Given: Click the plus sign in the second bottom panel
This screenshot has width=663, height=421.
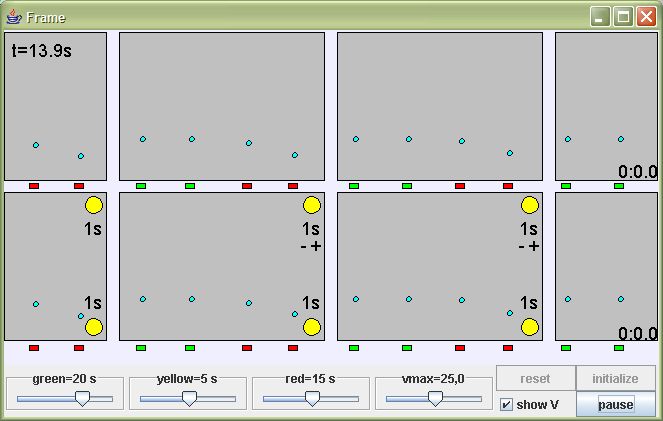Looking at the screenshot, I should click(x=316, y=246).
